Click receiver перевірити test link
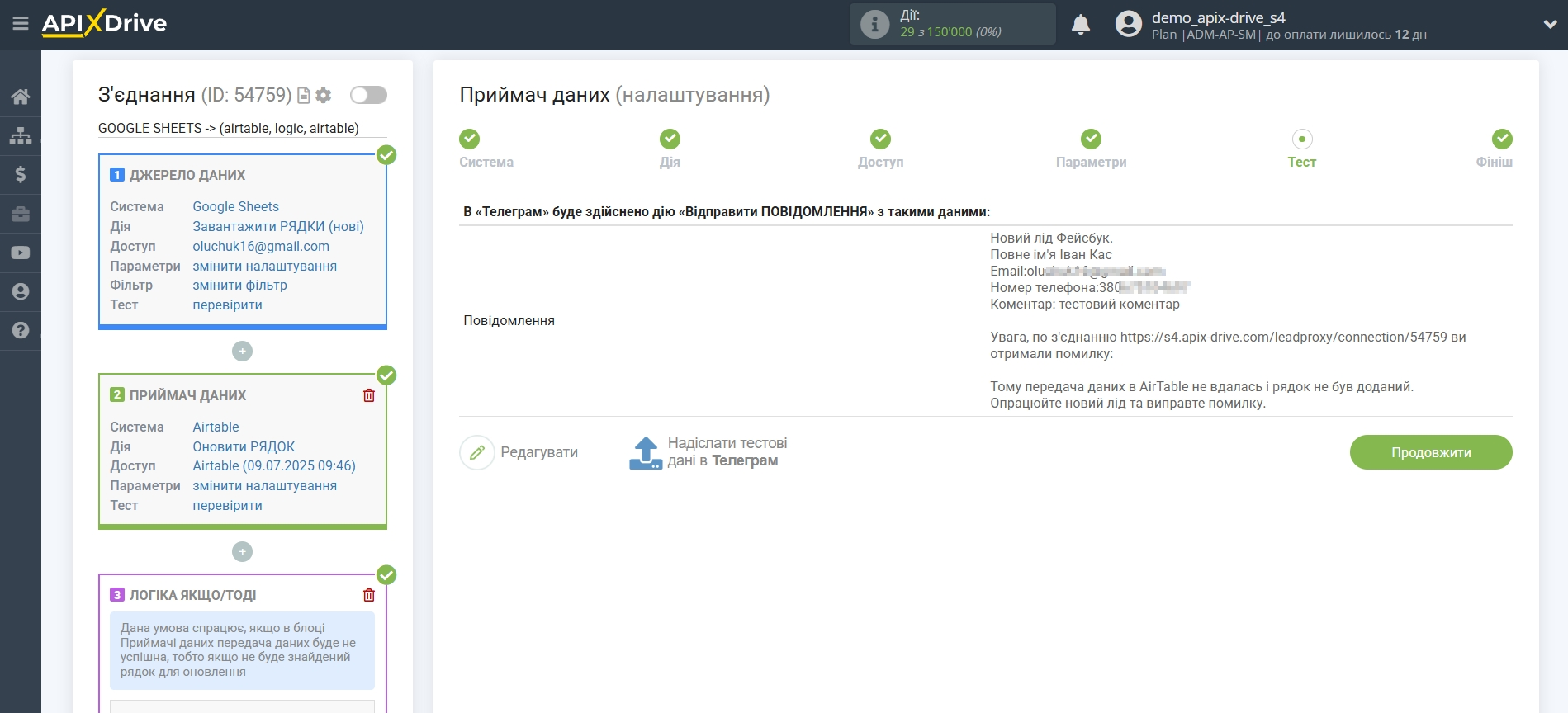The height and width of the screenshot is (713, 1568). click(227, 505)
